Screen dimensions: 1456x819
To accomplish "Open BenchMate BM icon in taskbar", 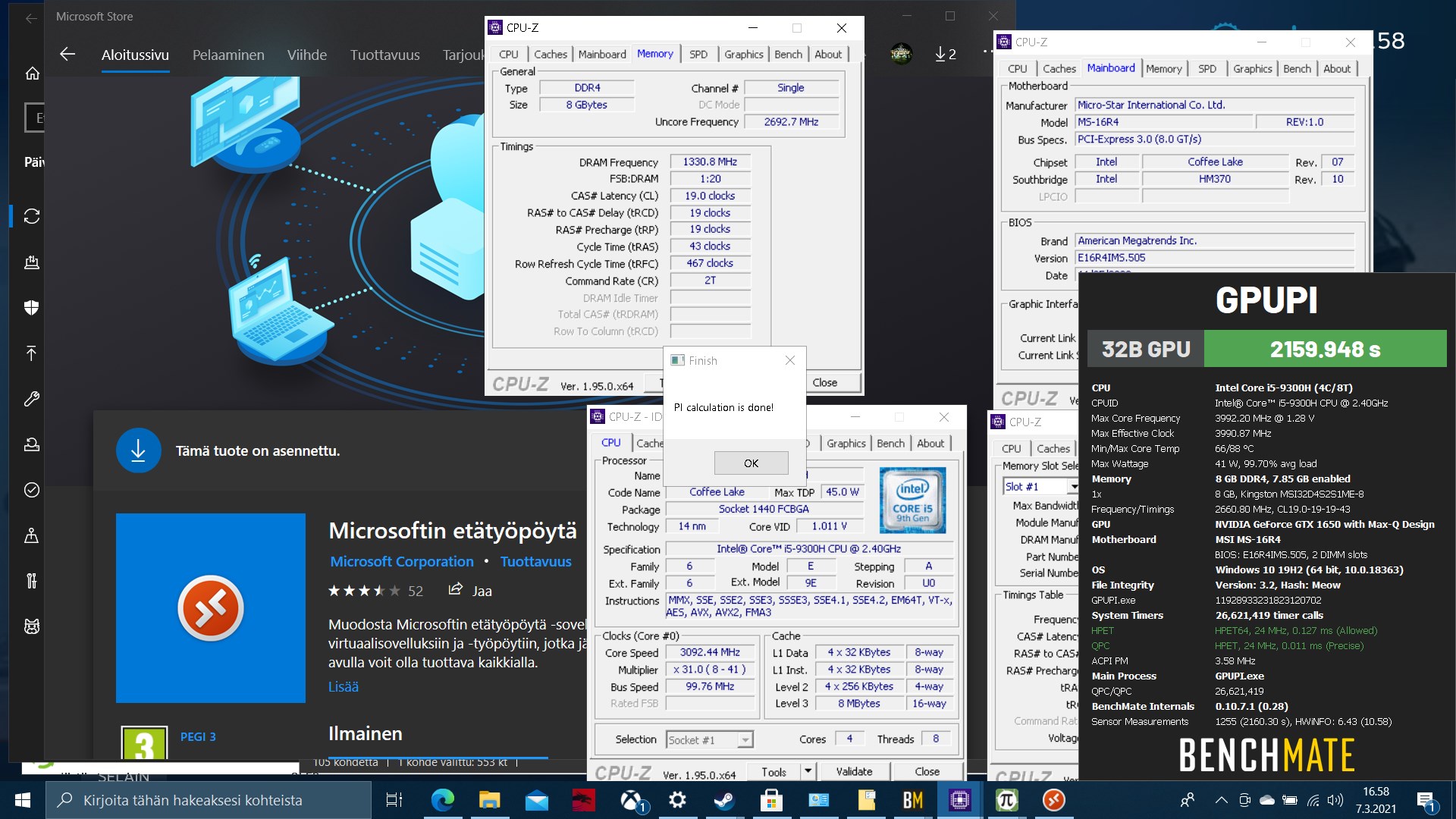I will point(912,800).
